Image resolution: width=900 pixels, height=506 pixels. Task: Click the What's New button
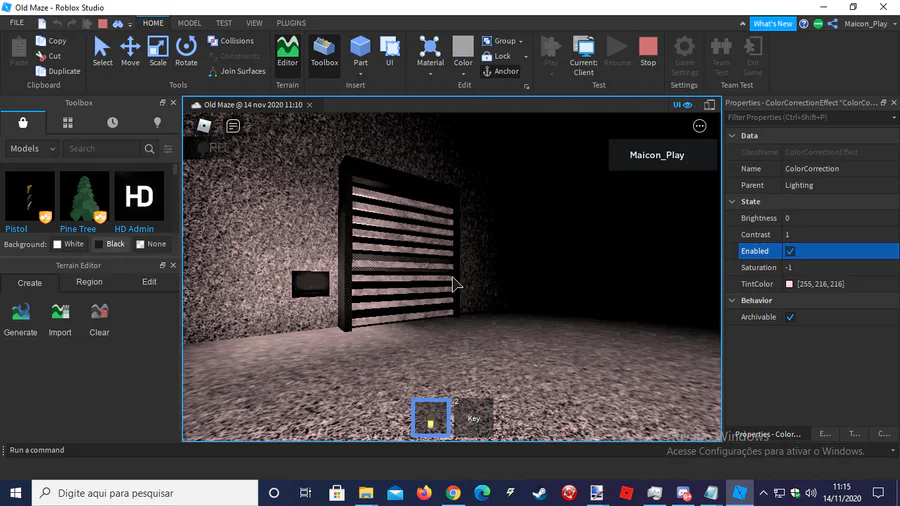[x=773, y=24]
